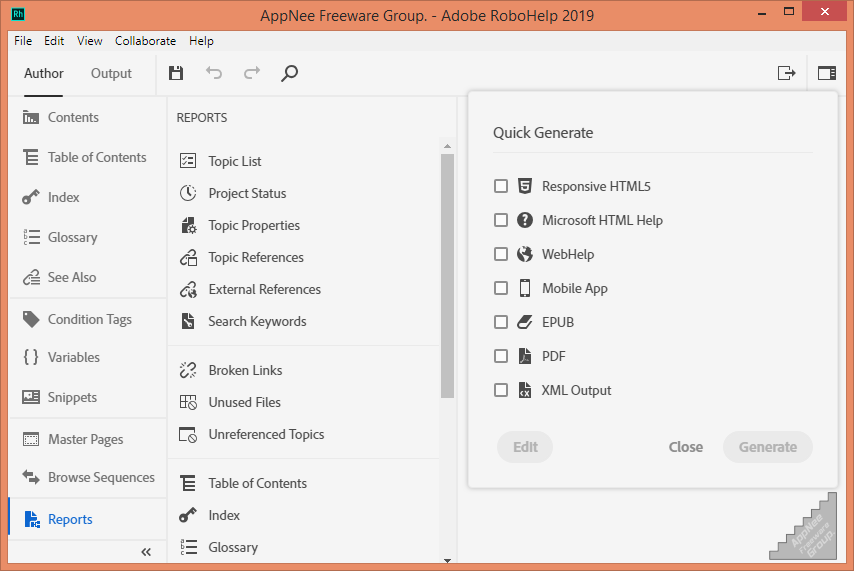Click the Snippets icon

31,397
